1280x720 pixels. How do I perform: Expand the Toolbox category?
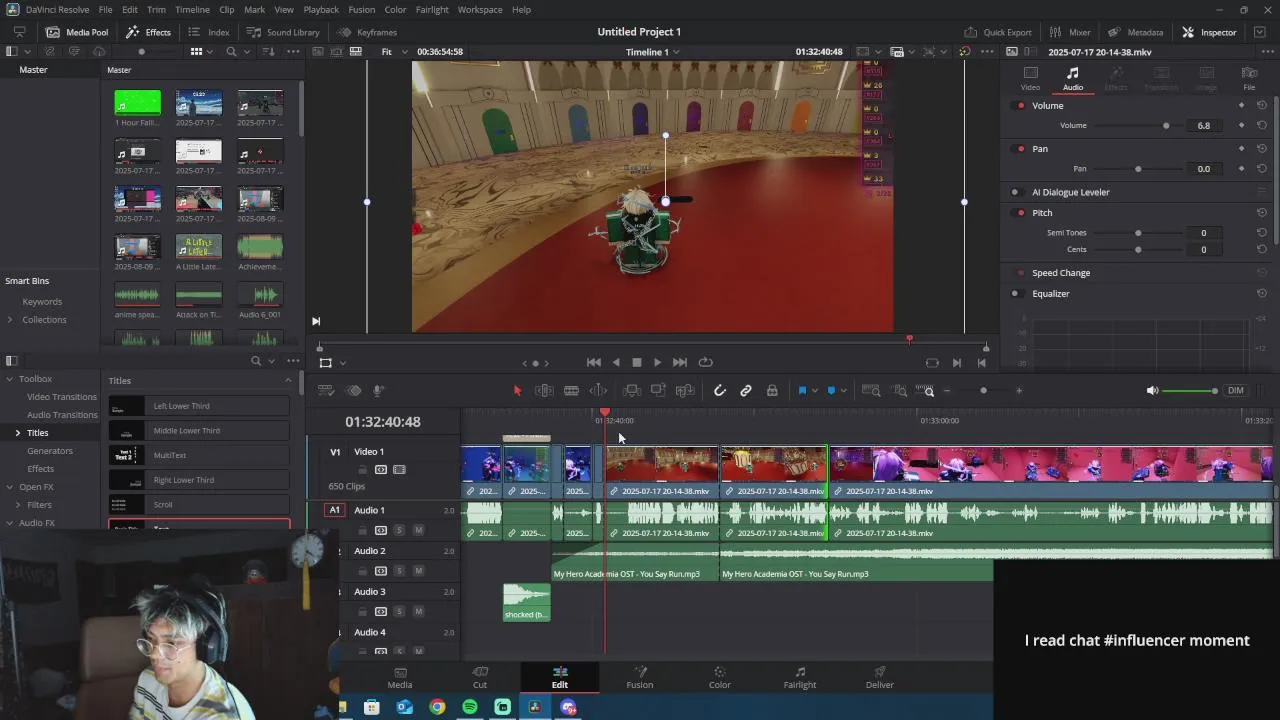[10, 379]
